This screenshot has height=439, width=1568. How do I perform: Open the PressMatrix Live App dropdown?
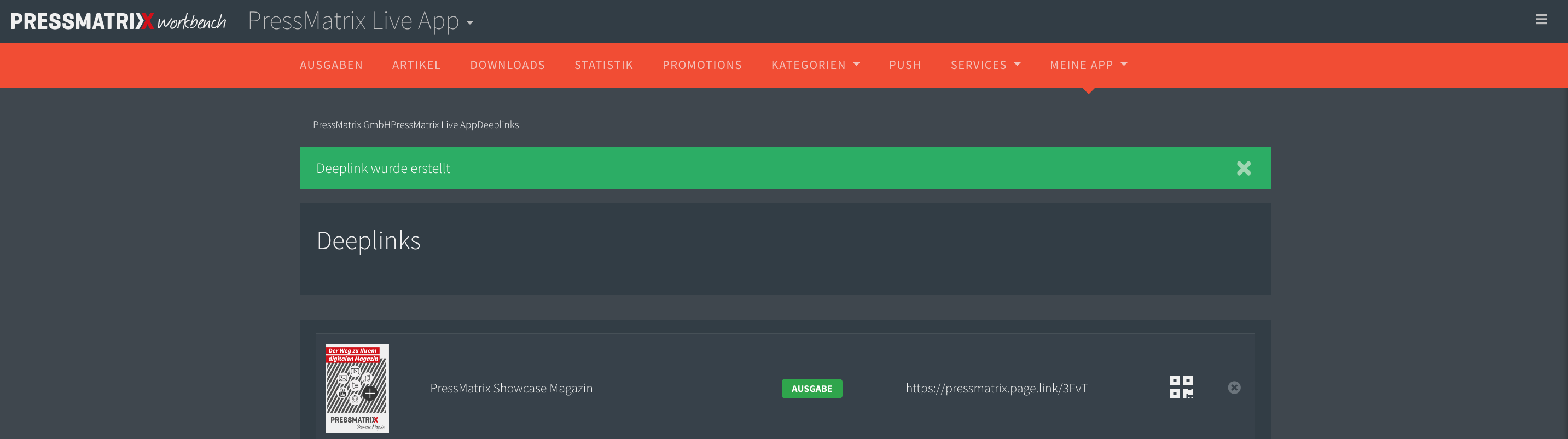pyautogui.click(x=361, y=21)
